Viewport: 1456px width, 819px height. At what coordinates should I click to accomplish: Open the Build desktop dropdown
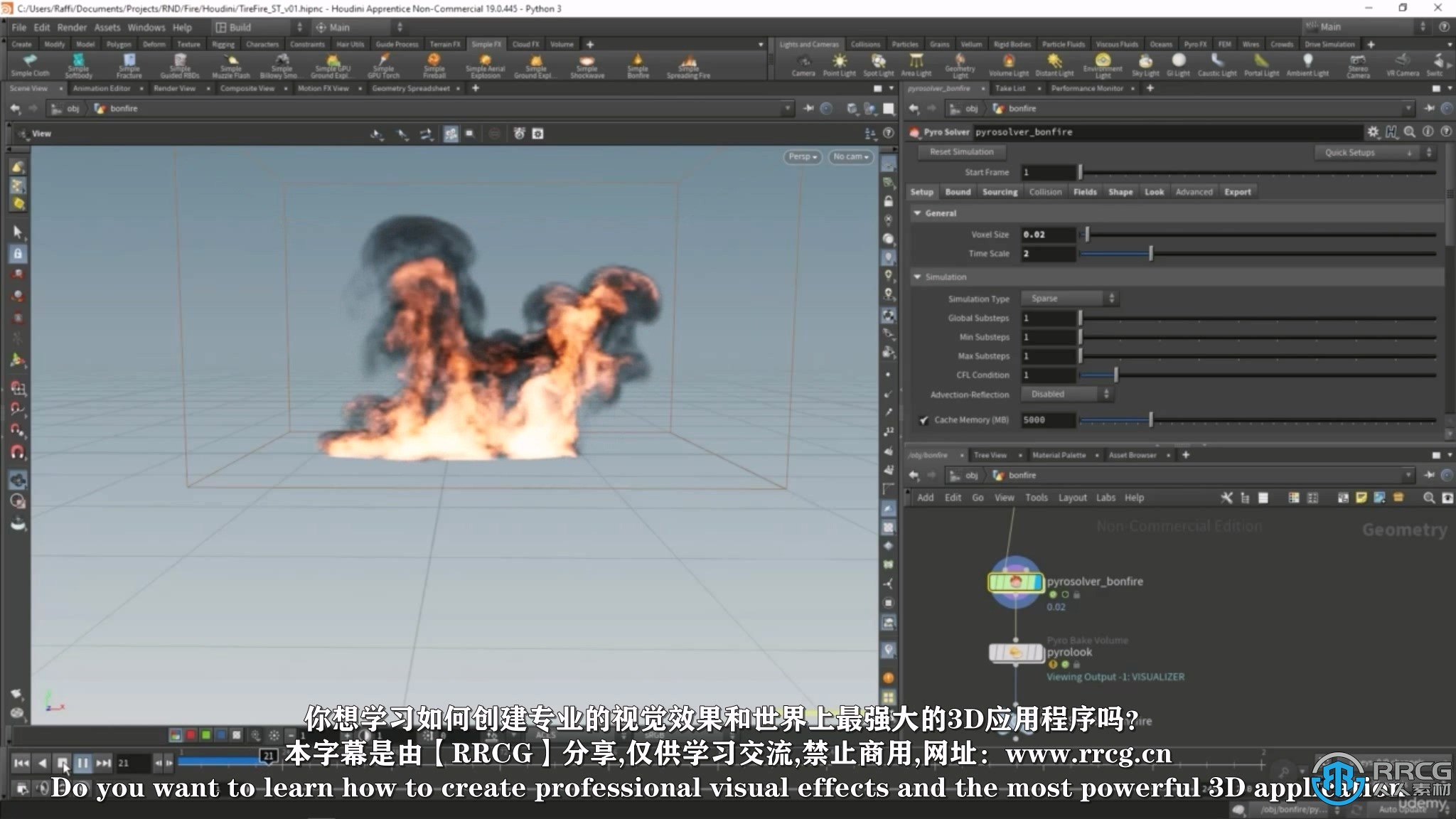pos(259,27)
